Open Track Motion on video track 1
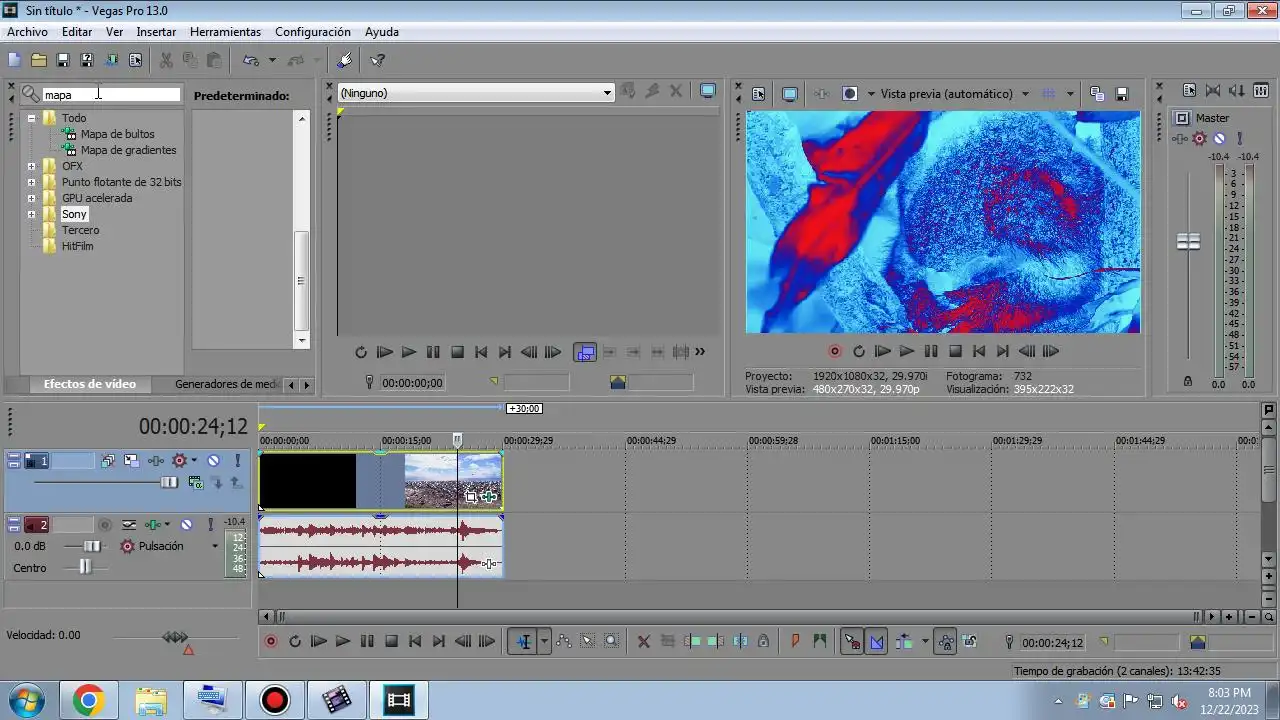The height and width of the screenshot is (720, 1280). click(131, 461)
